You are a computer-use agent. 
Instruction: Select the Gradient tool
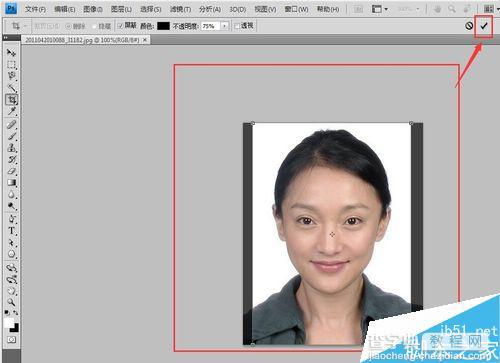(x=11, y=183)
